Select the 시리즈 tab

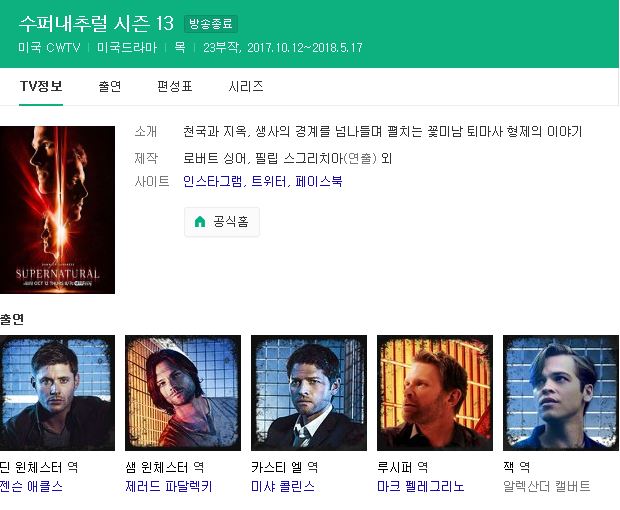coord(246,86)
